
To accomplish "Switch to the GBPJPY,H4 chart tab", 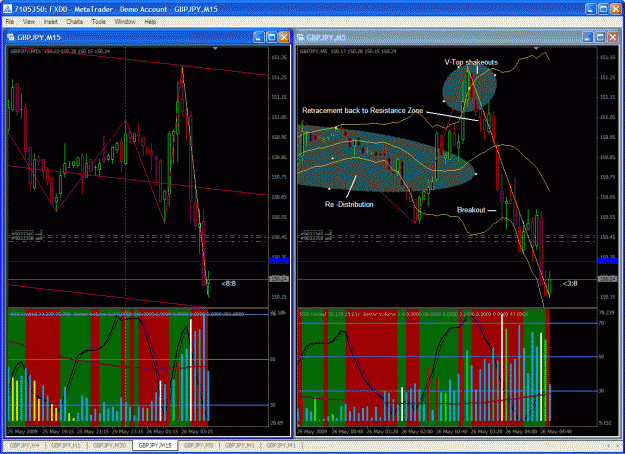I will click(24, 445).
